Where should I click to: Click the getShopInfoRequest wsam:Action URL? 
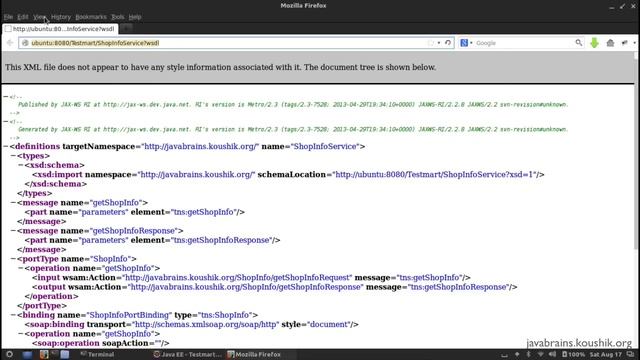[238, 278]
